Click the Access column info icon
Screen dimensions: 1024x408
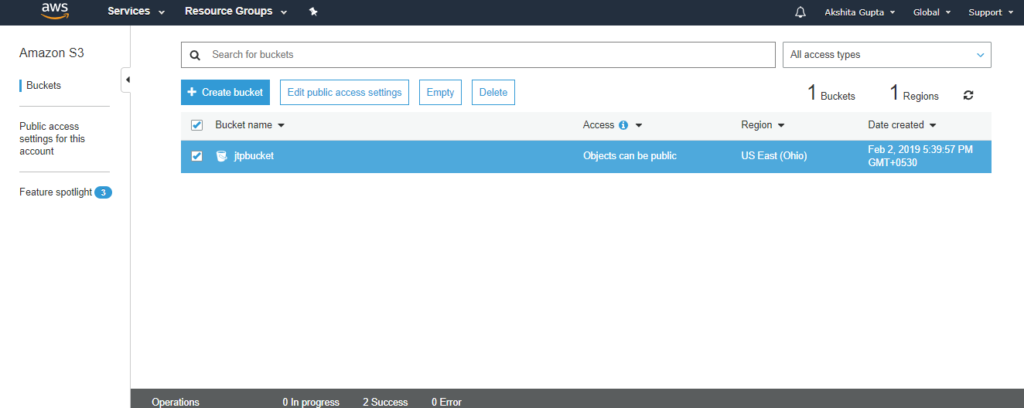coord(623,125)
